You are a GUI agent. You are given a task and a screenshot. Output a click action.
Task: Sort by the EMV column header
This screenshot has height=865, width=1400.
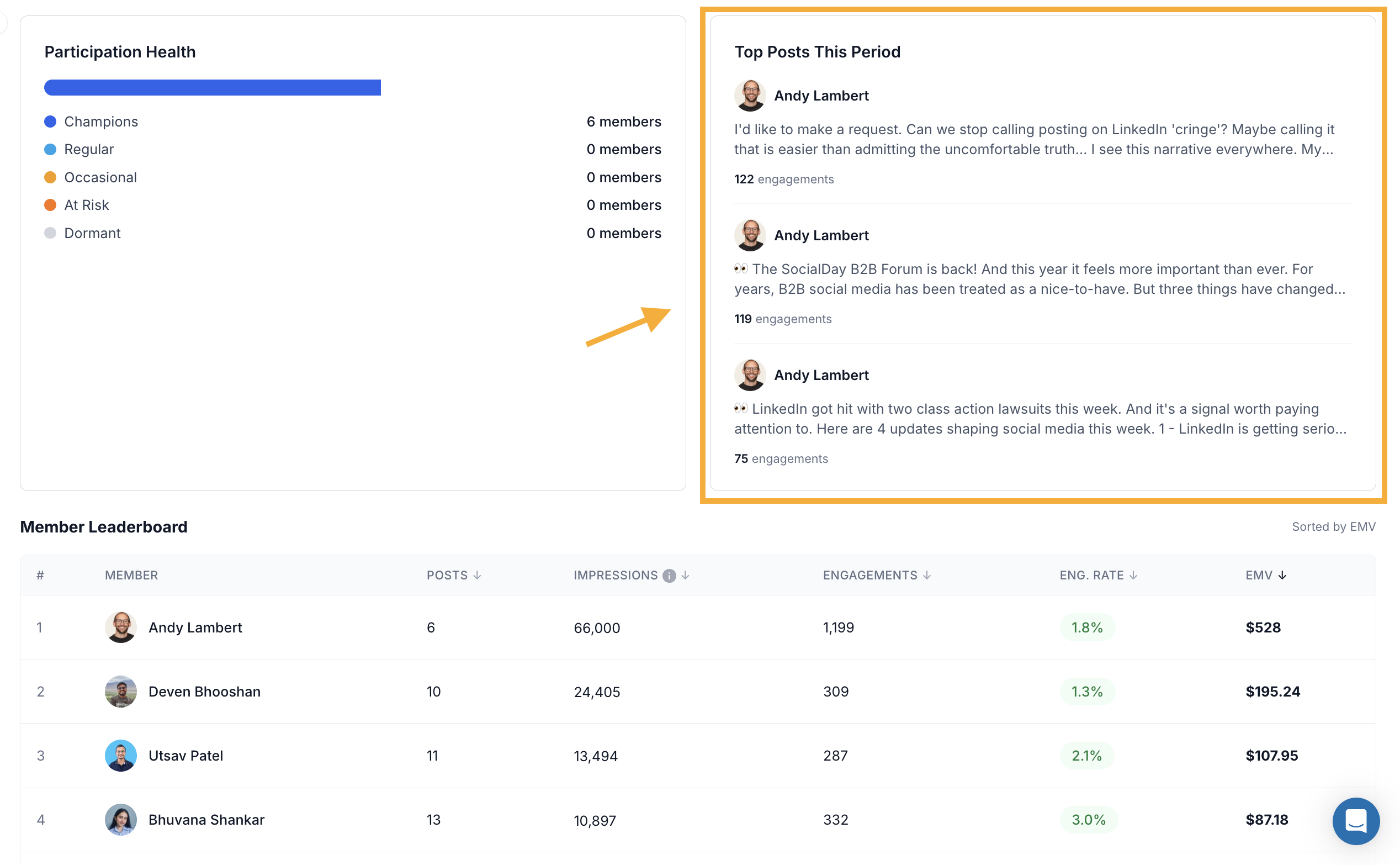[x=1259, y=575]
